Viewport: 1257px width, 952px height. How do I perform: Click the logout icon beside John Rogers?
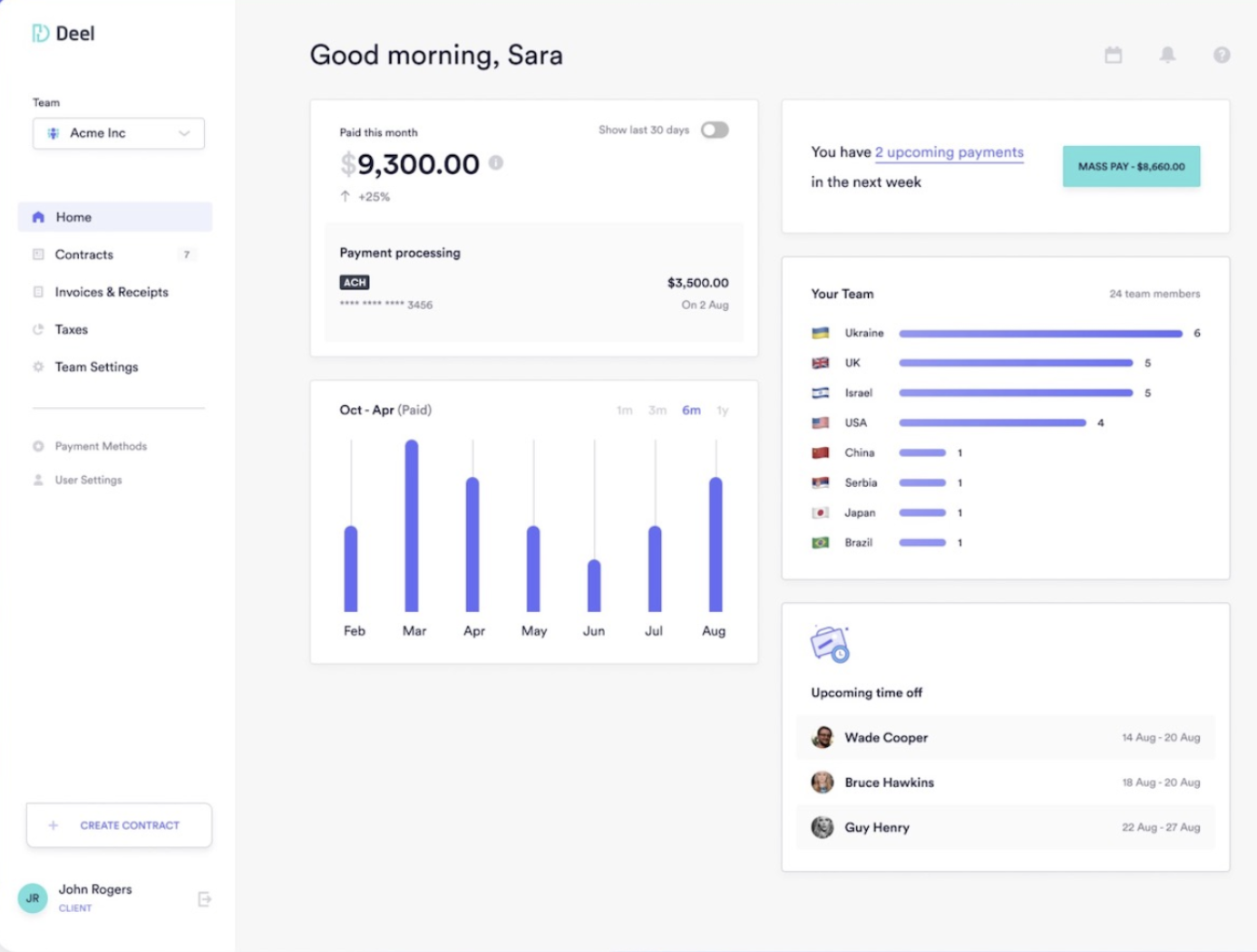pyautogui.click(x=204, y=899)
